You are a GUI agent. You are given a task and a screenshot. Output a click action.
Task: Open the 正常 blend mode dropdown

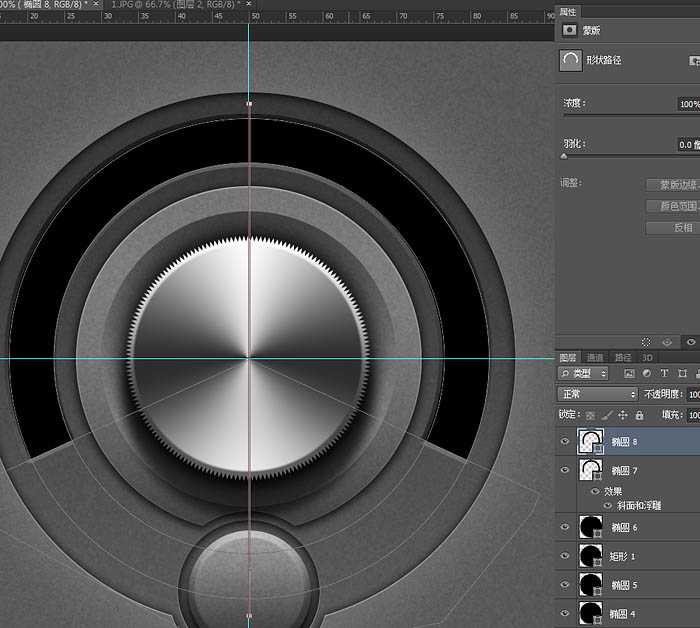(x=597, y=394)
